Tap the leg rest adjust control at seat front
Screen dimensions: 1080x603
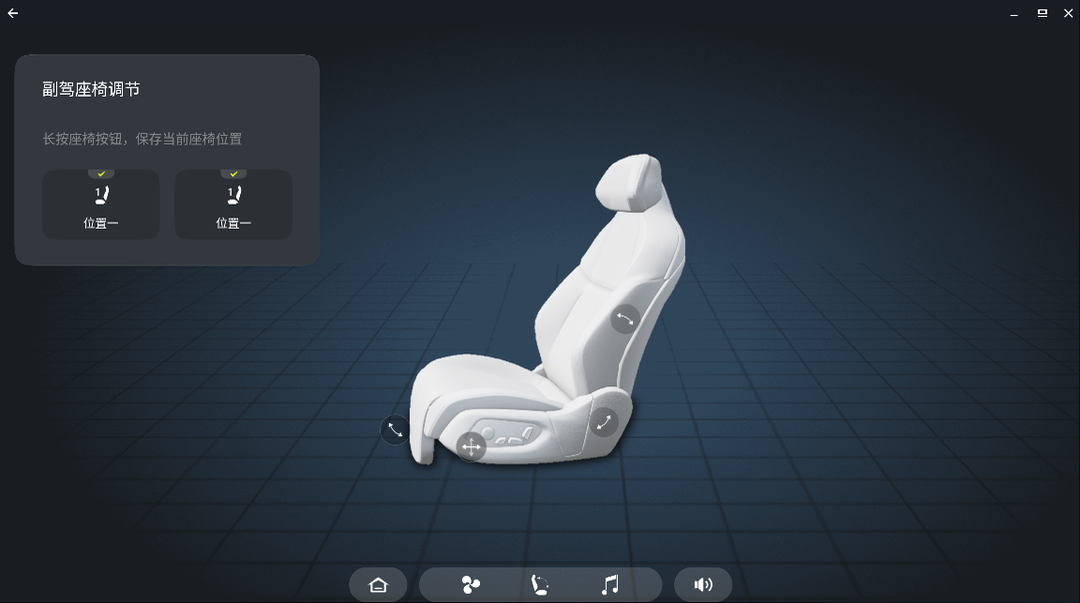click(394, 430)
